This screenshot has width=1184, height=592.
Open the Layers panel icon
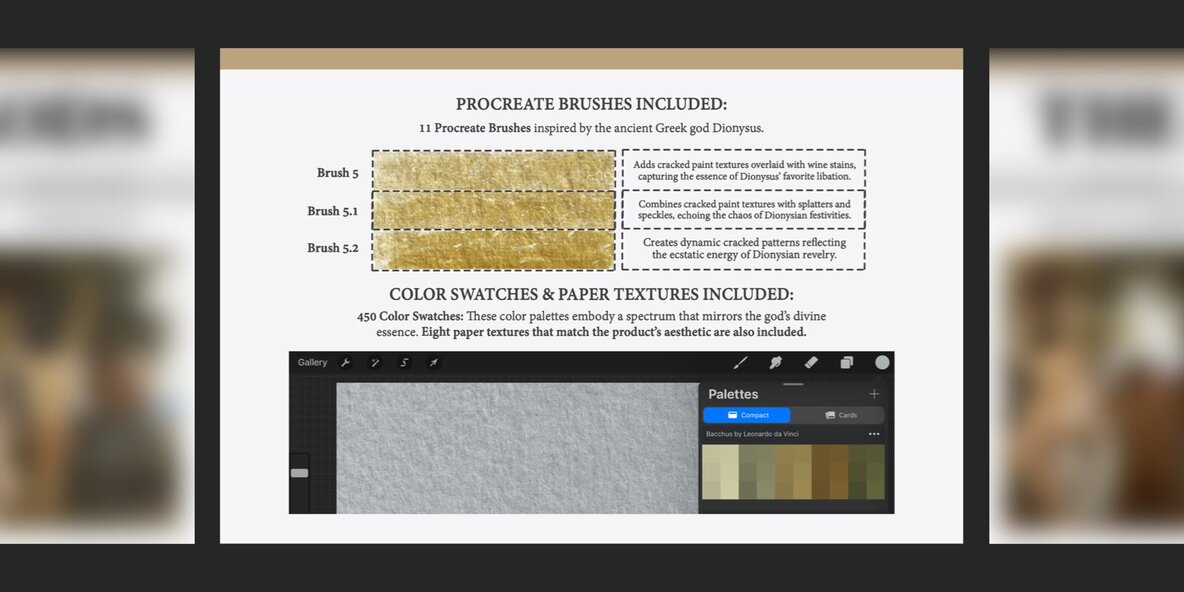(x=847, y=363)
